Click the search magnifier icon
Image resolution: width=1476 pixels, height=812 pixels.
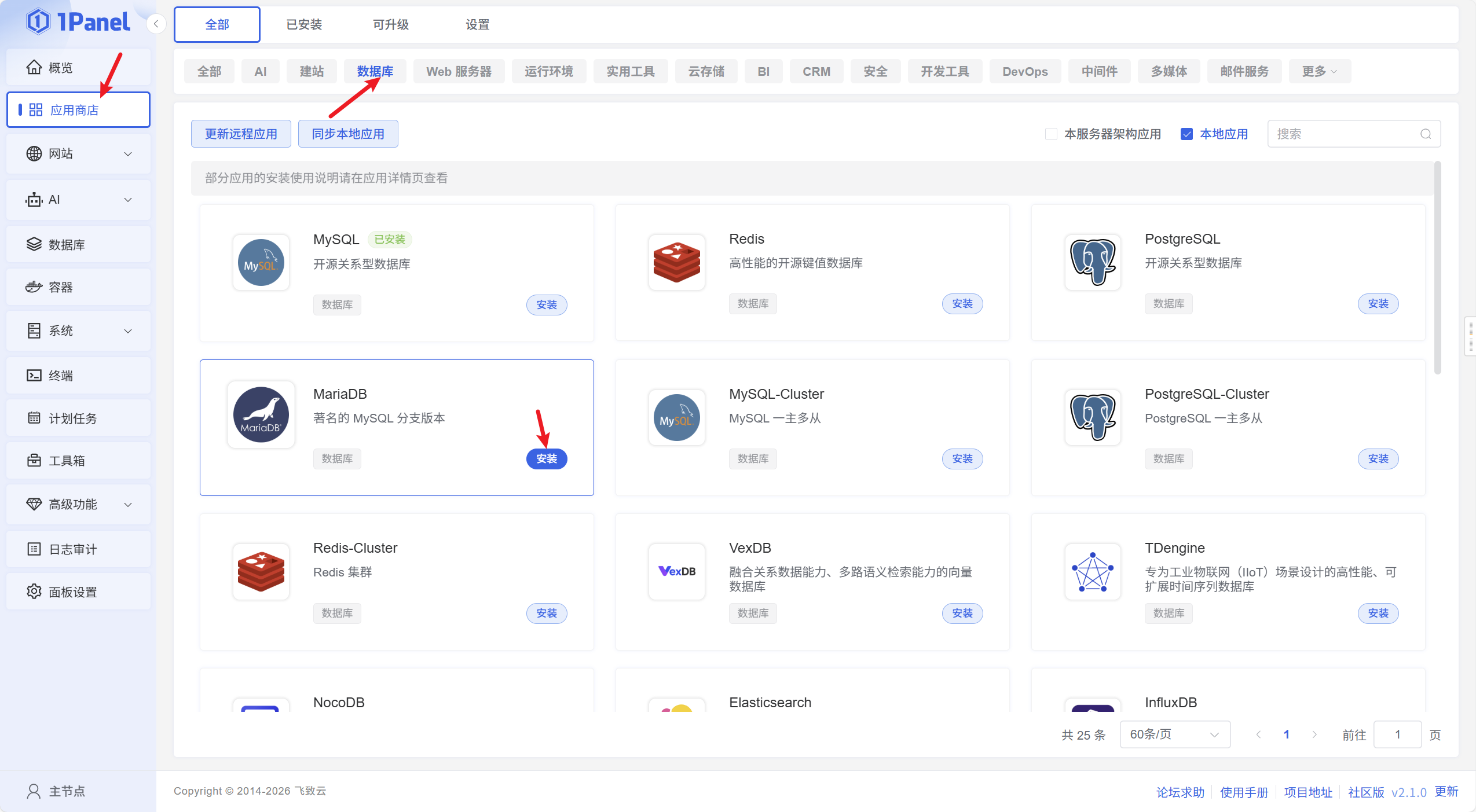(x=1426, y=134)
